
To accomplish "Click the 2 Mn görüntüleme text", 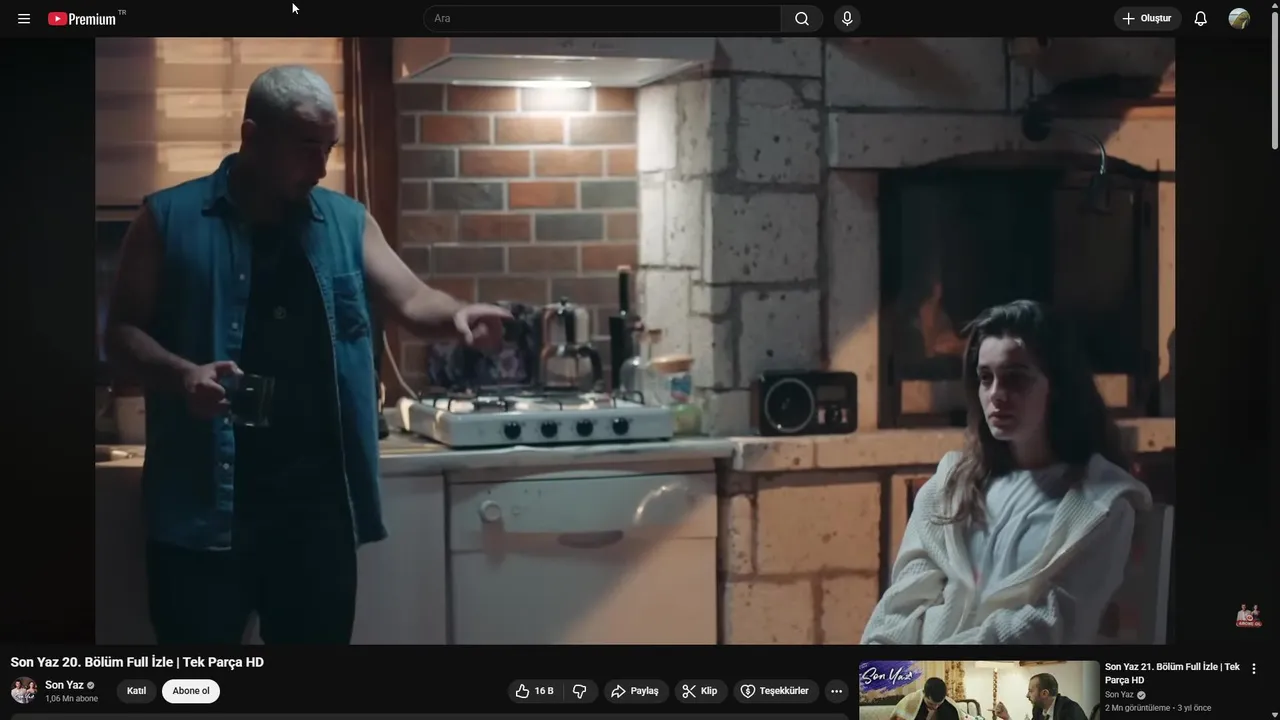I will point(1137,708).
